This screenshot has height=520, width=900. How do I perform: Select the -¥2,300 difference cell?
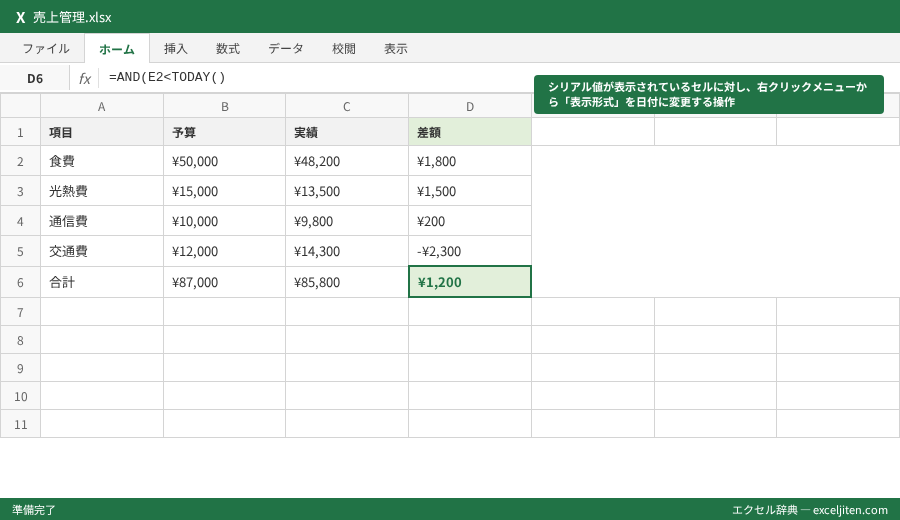(x=470, y=251)
